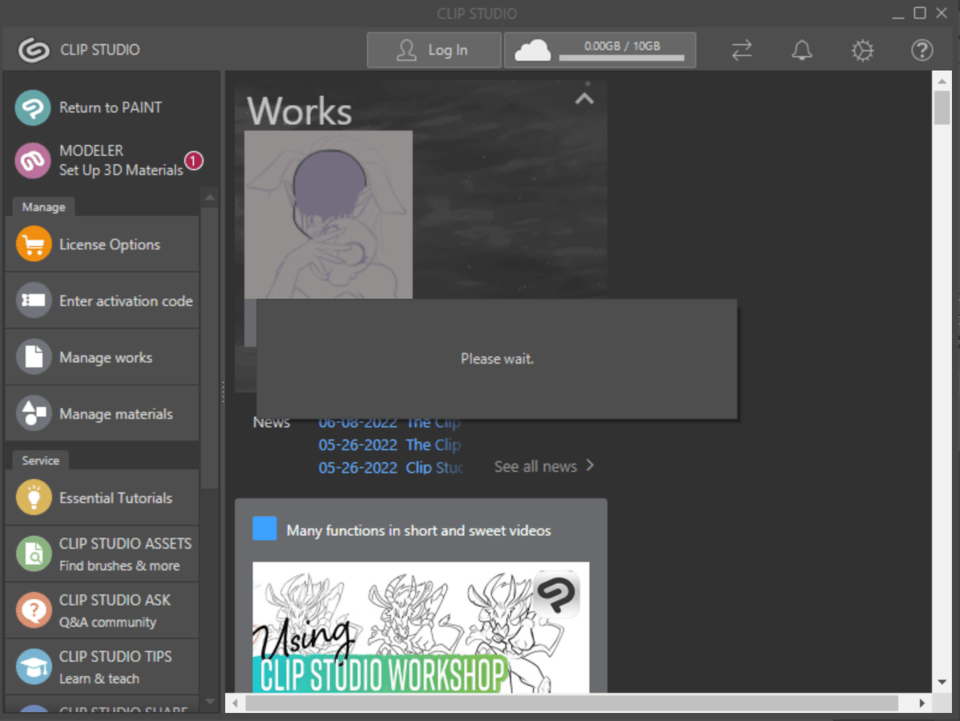The width and height of the screenshot is (960, 721).
Task: Click the main vertical scrollbar thumb
Action: click(x=942, y=108)
